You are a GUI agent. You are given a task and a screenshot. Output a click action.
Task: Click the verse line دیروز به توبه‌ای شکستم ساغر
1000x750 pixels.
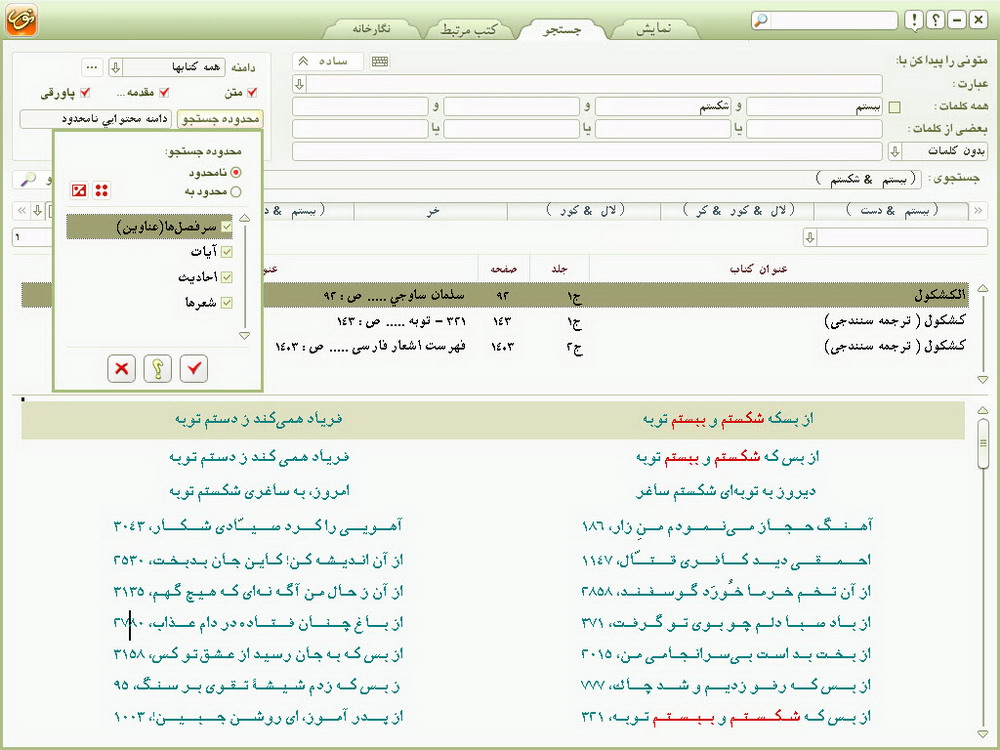point(726,491)
